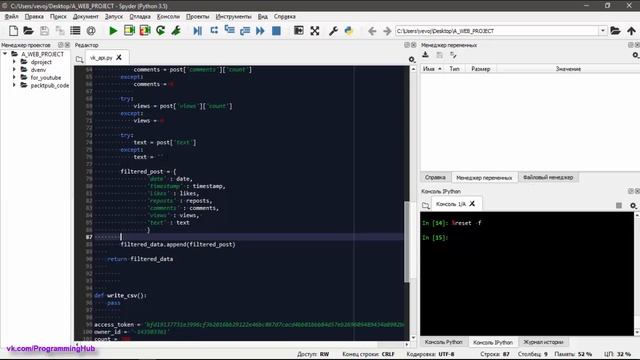The width and height of the screenshot is (640, 360).
Task: Collapse the A_WEB_PROJECT tree root
Action: click(x=5, y=54)
